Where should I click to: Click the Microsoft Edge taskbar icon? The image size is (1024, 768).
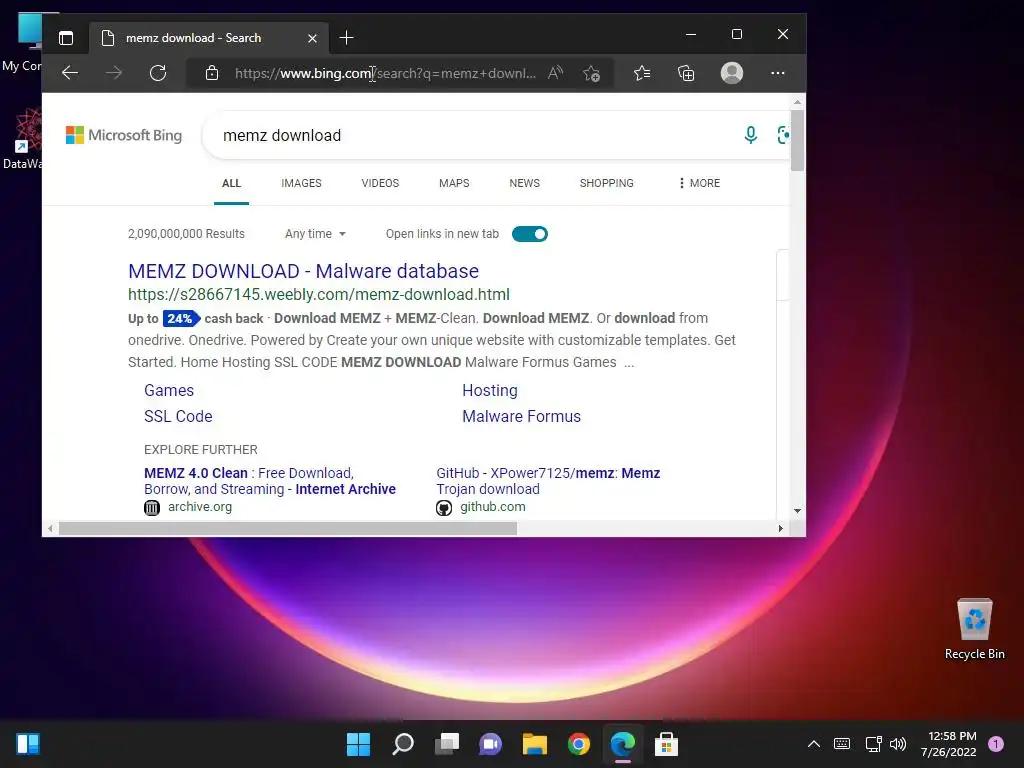(622, 744)
